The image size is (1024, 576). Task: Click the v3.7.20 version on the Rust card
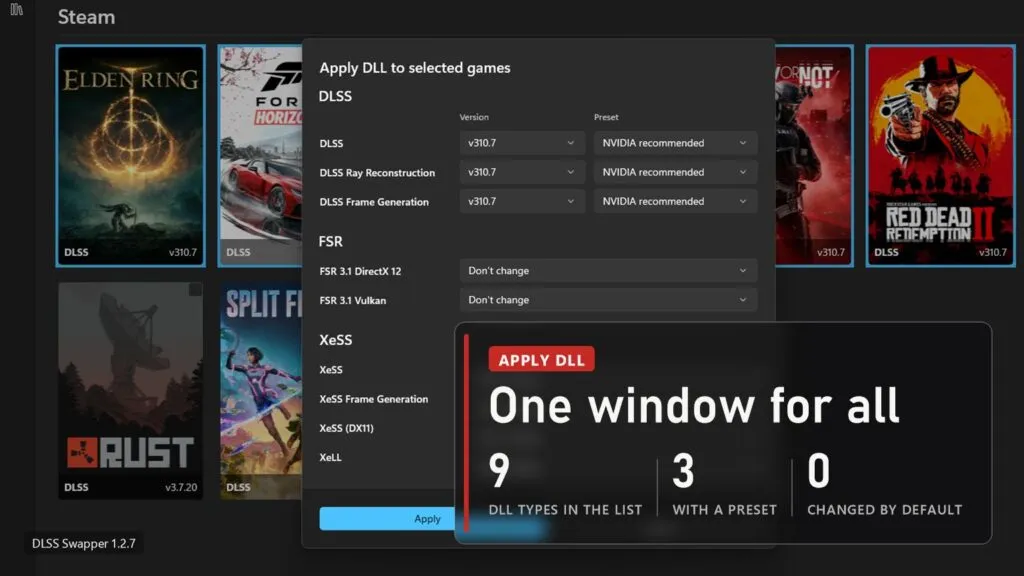(181, 487)
